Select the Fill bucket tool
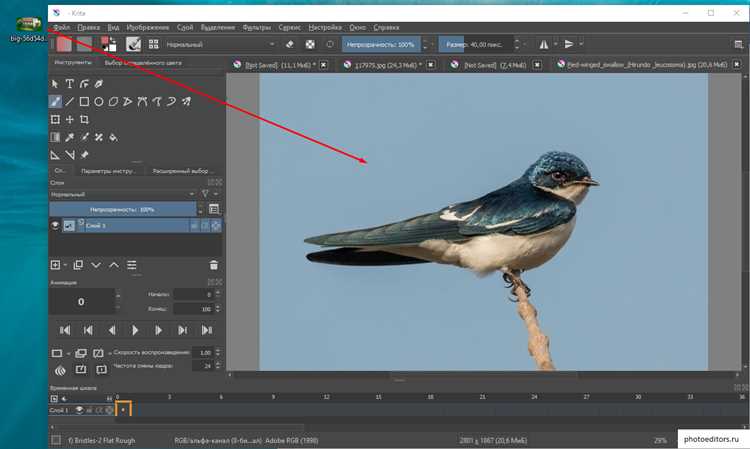This screenshot has height=449, width=750. coord(113,137)
